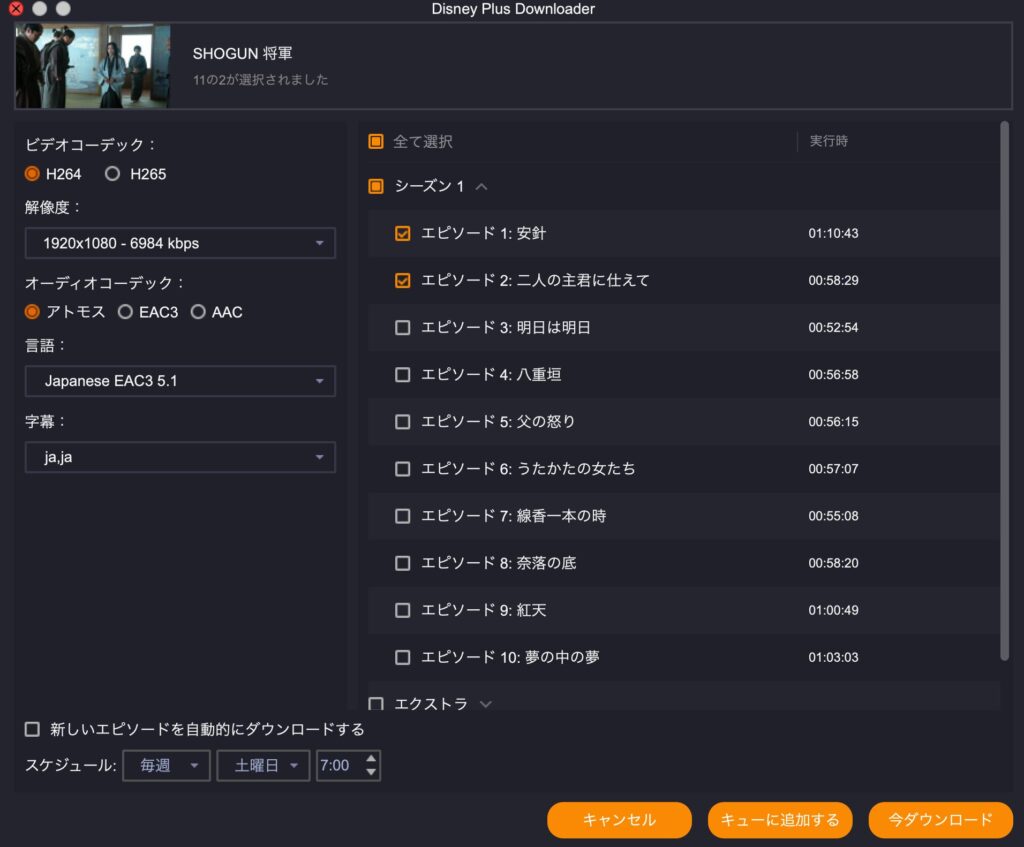
Task: Click the duration 00:56:58
Action: tap(833, 375)
